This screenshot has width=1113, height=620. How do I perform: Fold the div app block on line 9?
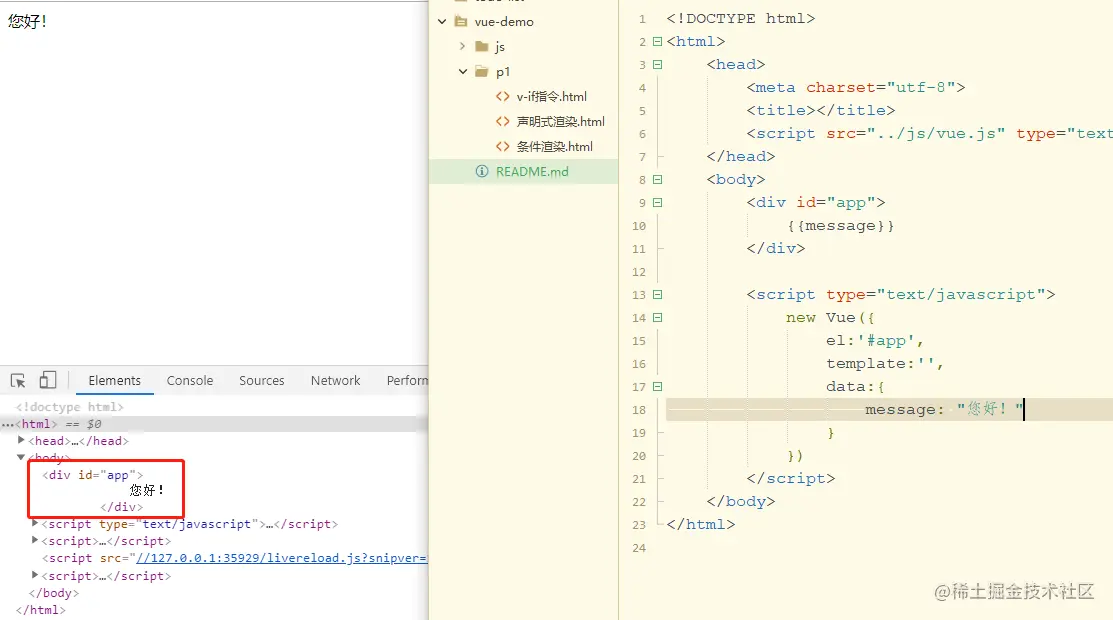click(657, 202)
